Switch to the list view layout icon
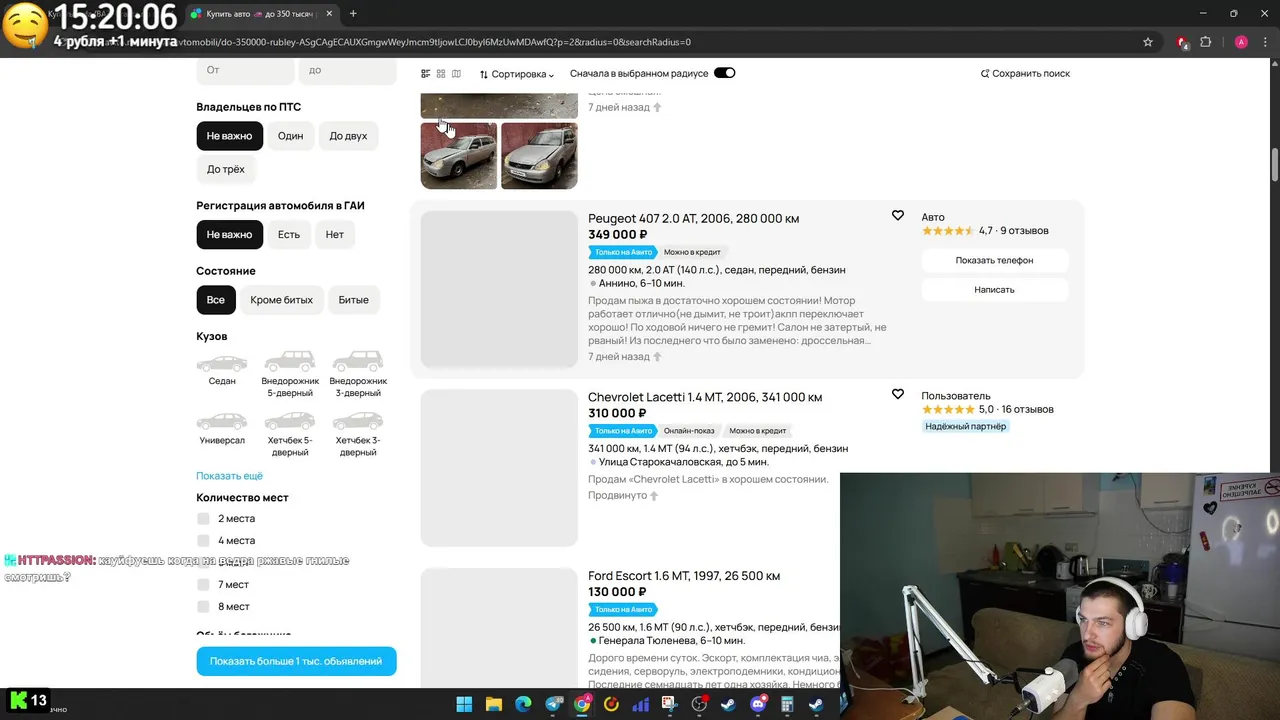This screenshot has height=720, width=1280. (x=426, y=74)
